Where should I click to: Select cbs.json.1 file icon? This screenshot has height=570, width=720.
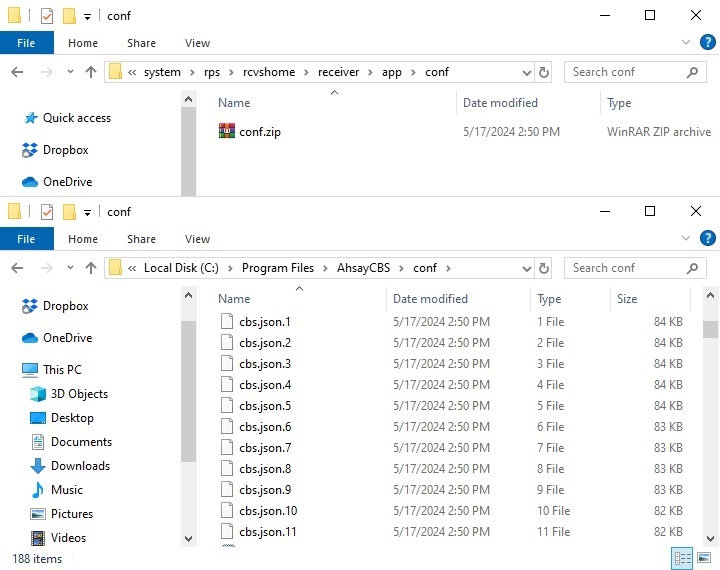[227, 322]
